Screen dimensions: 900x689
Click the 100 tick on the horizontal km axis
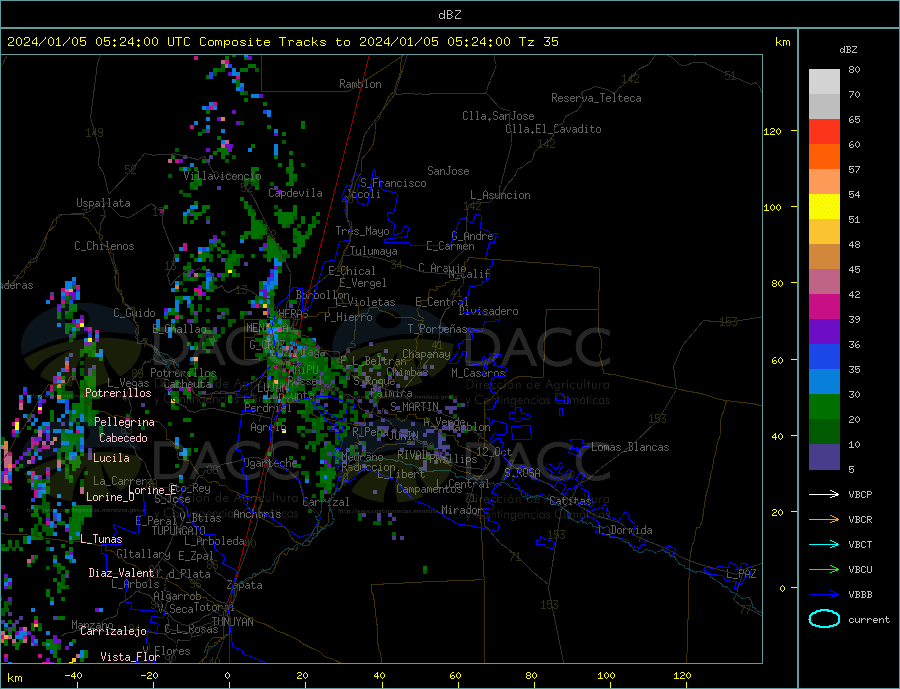pos(606,676)
